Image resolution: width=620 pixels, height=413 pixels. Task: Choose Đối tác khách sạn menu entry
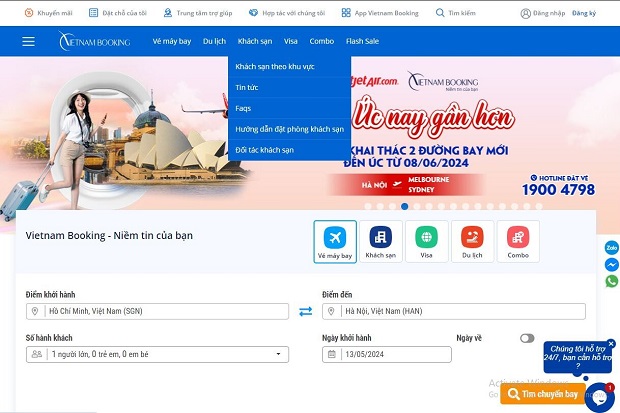click(x=289, y=150)
